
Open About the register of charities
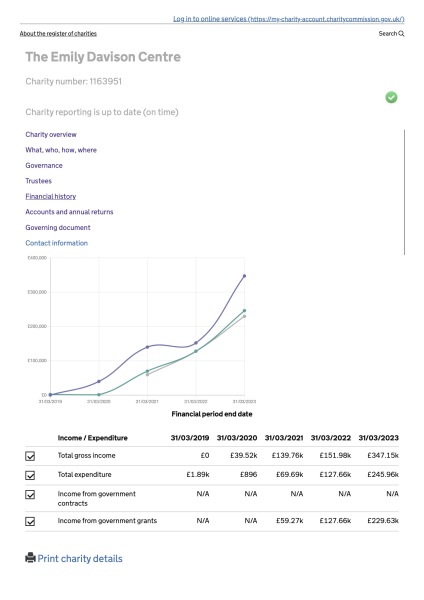tap(58, 34)
